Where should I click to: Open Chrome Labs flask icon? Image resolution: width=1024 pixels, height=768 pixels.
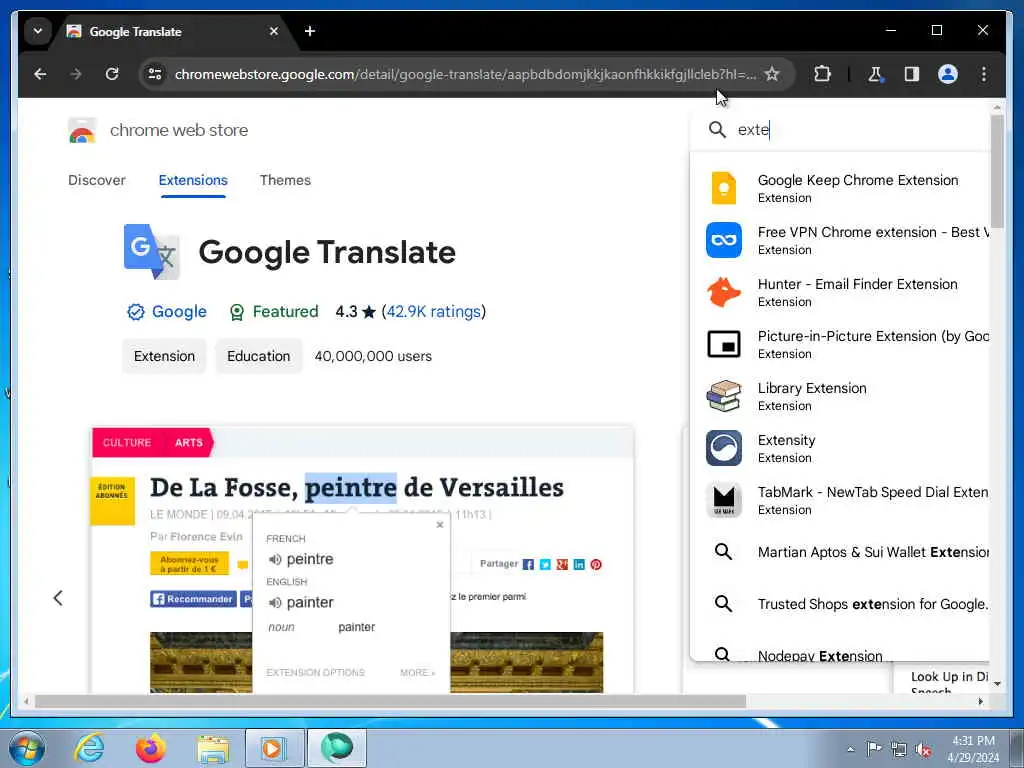pyautogui.click(x=875, y=74)
